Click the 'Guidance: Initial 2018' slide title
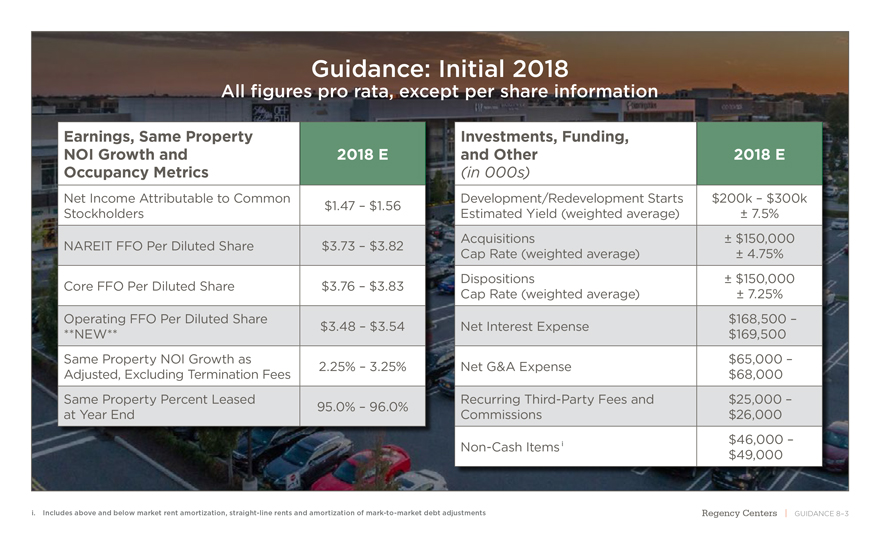This screenshot has width=880, height=534. [x=440, y=68]
